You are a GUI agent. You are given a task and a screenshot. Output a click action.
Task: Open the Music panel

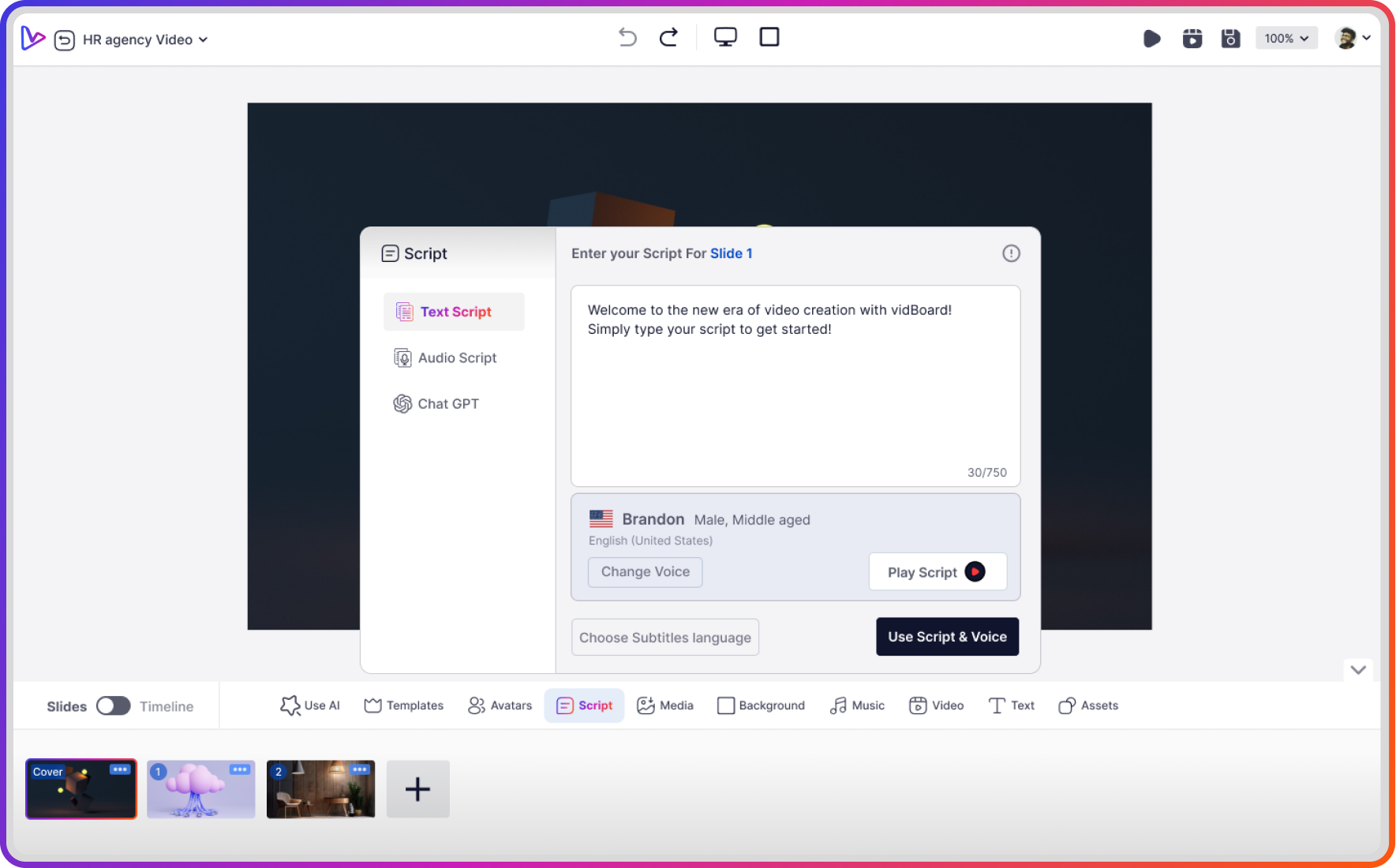coord(856,705)
